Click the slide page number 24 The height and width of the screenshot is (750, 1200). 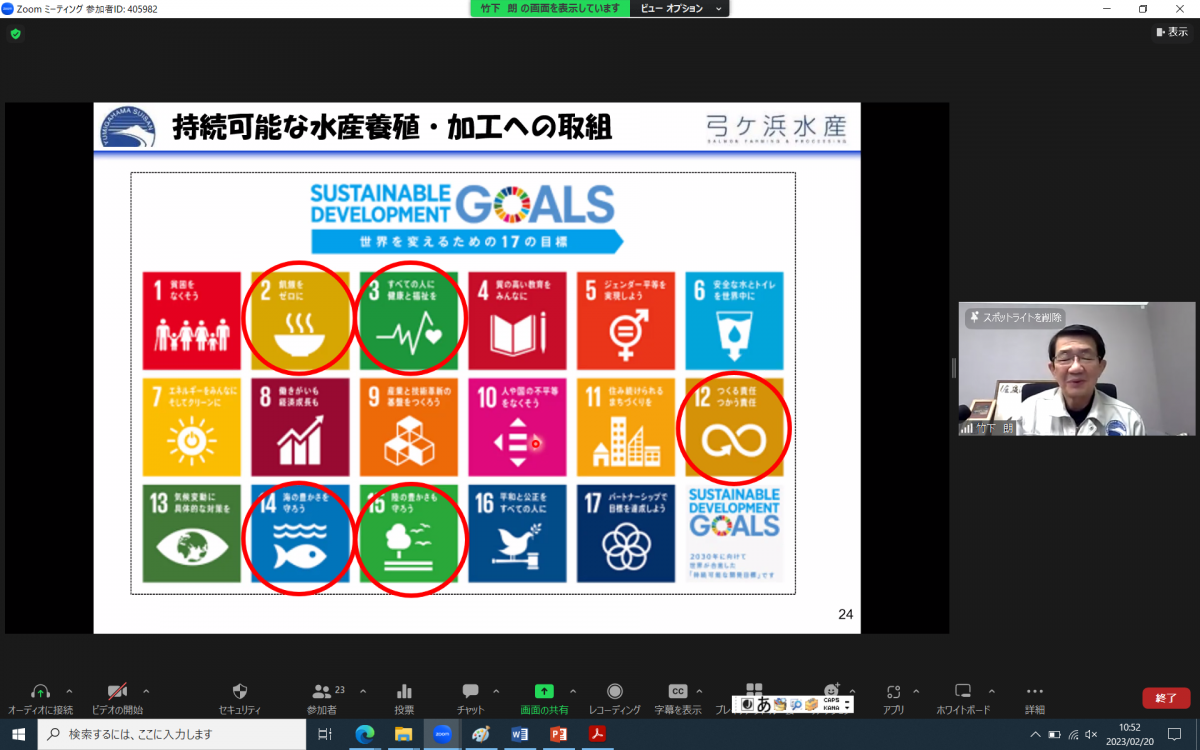[846, 614]
